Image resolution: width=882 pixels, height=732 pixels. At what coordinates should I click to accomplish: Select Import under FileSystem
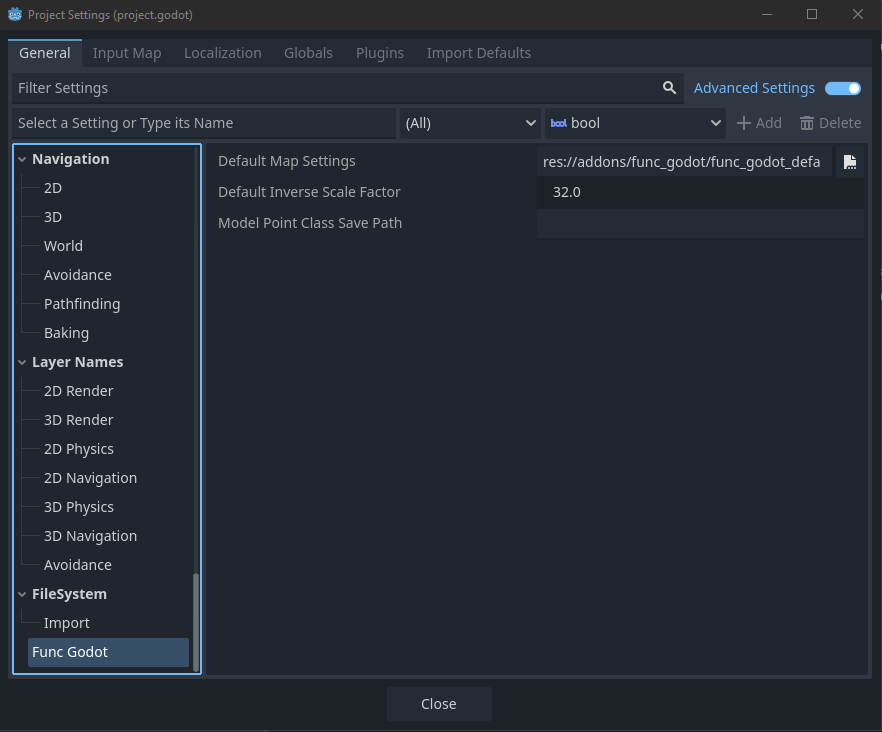point(66,623)
